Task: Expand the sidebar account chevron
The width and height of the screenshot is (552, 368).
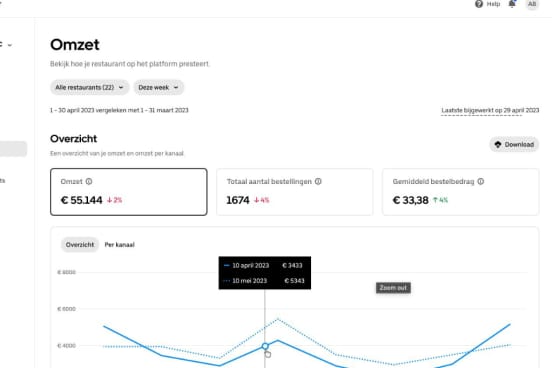Action: click(10, 45)
